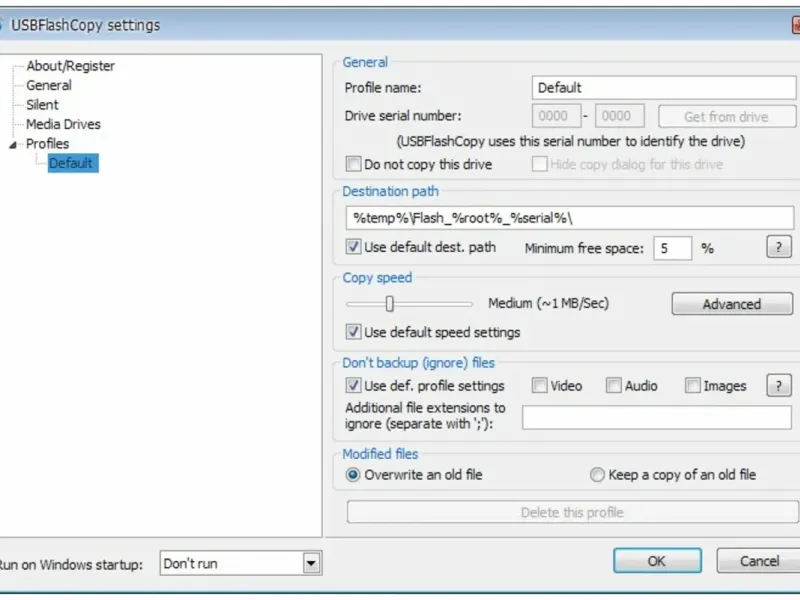Screen dimensions: 800x600
Task: Open the Destination path help button
Action: 779,247
